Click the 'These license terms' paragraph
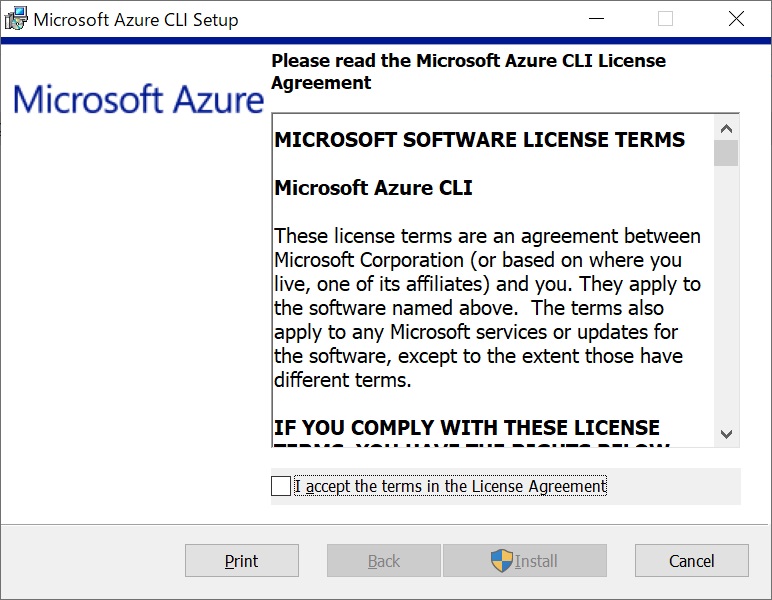The height and width of the screenshot is (600, 772). coord(488,308)
